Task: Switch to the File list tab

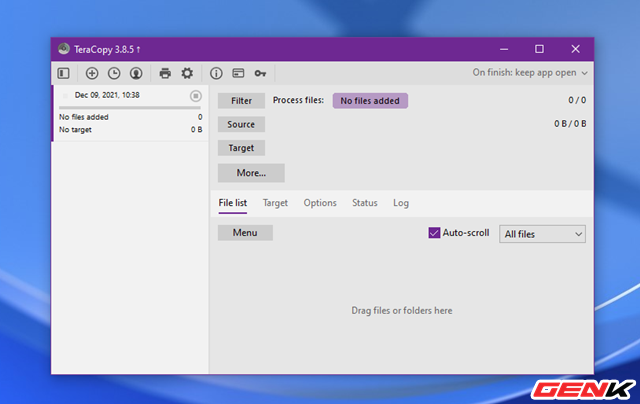Action: pyautogui.click(x=233, y=203)
